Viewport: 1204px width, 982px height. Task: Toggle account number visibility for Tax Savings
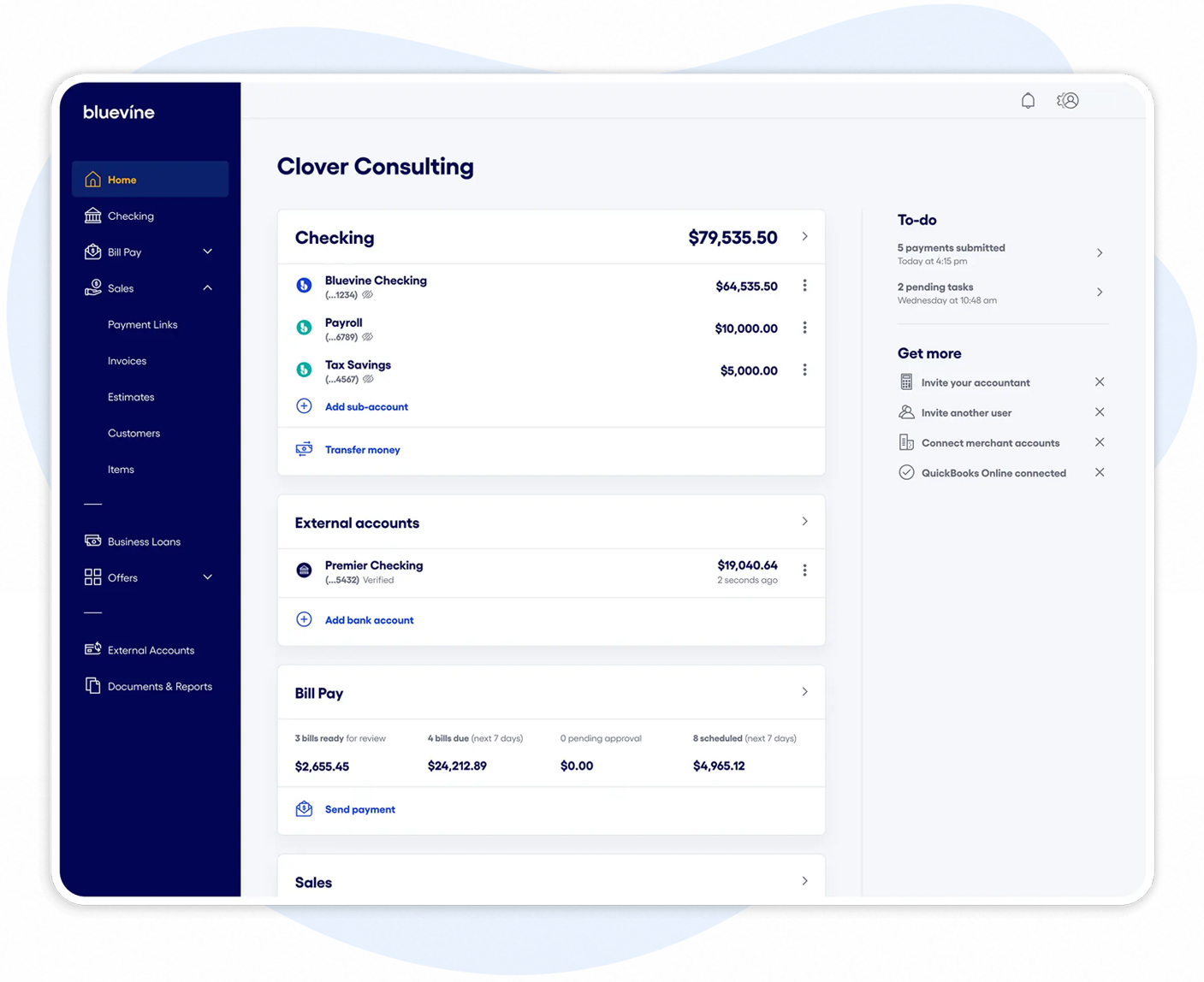tap(368, 379)
